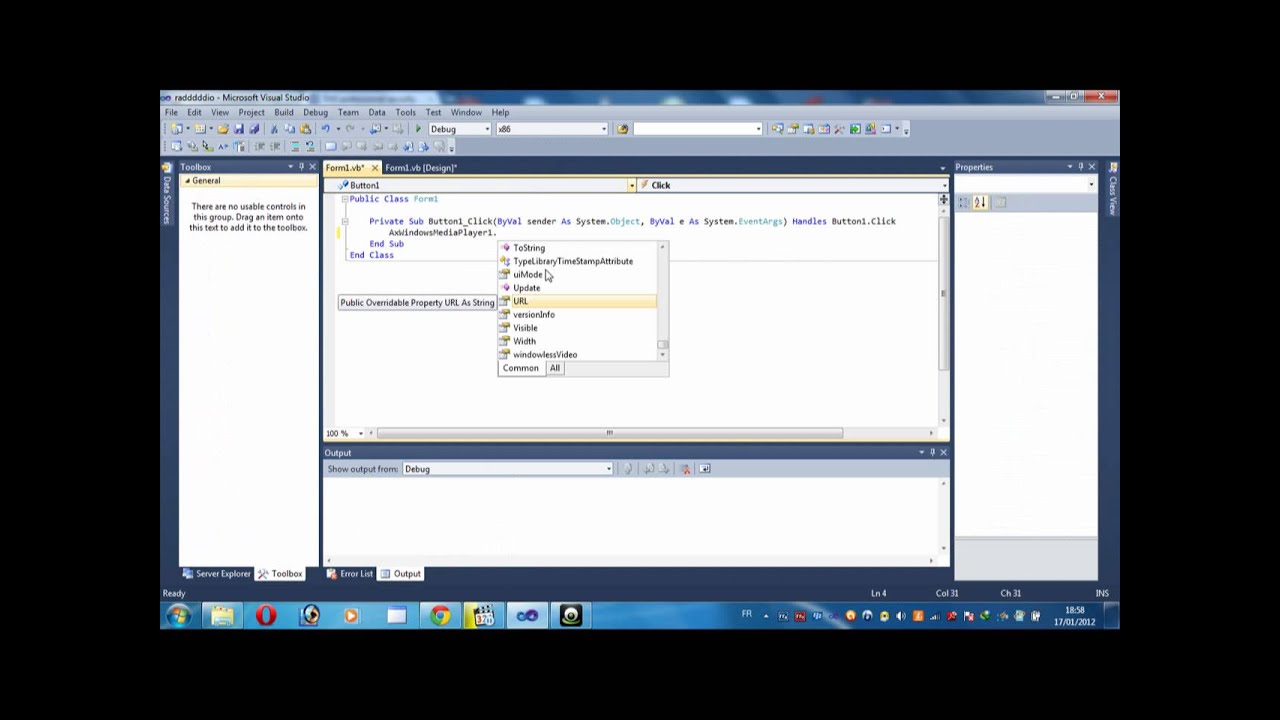Close the Form1.vb tab
1280x720 pixels.
(375, 168)
